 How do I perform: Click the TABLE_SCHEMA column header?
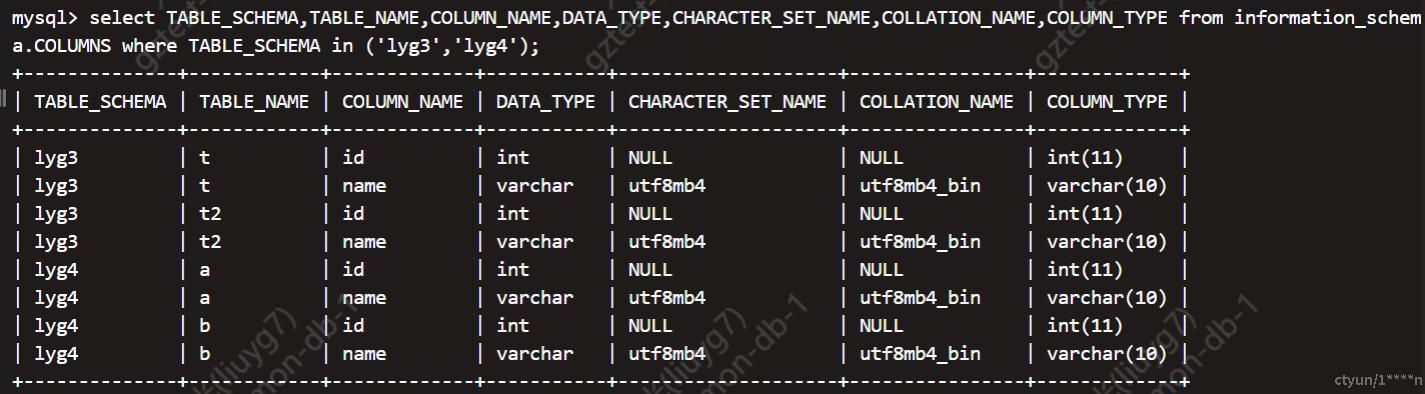pyautogui.click(x=100, y=102)
